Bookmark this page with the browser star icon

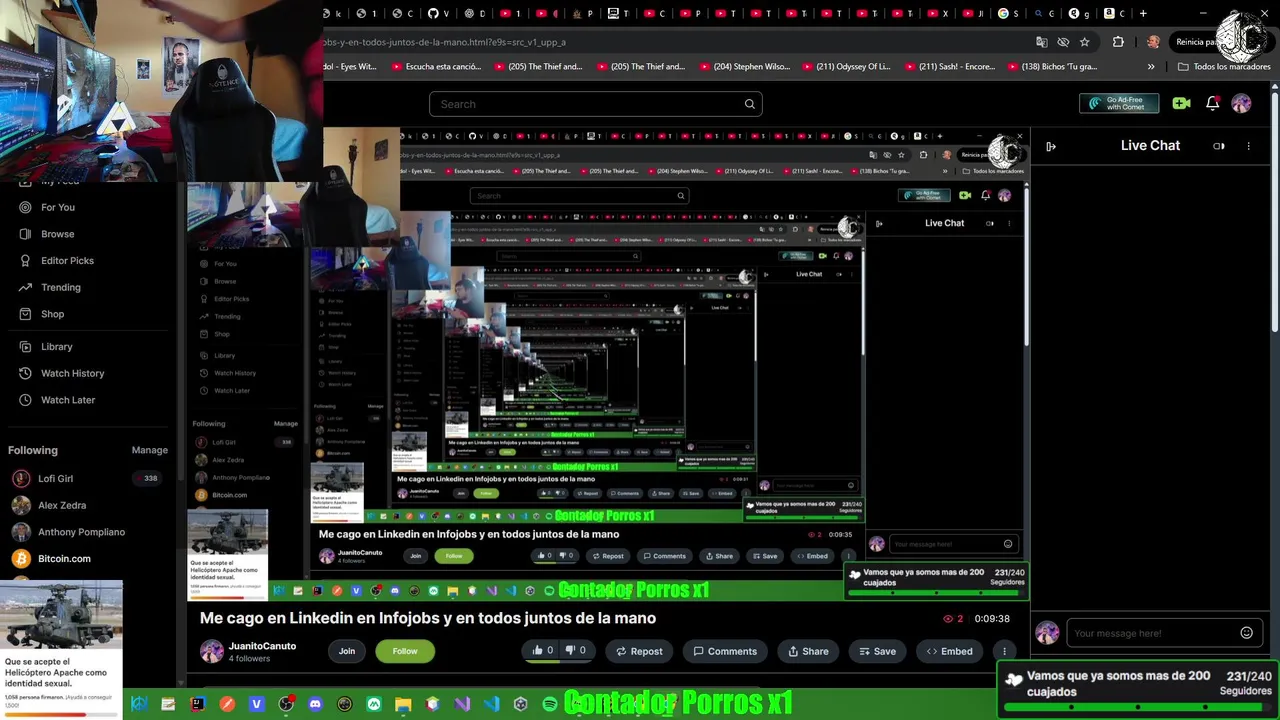[x=1084, y=42]
